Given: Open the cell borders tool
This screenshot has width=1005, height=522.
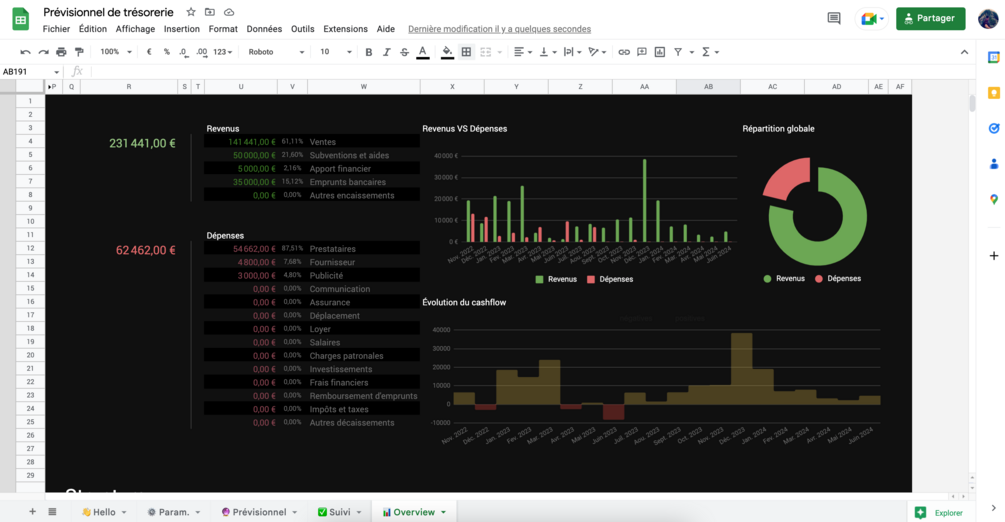Looking at the screenshot, I should [x=467, y=52].
